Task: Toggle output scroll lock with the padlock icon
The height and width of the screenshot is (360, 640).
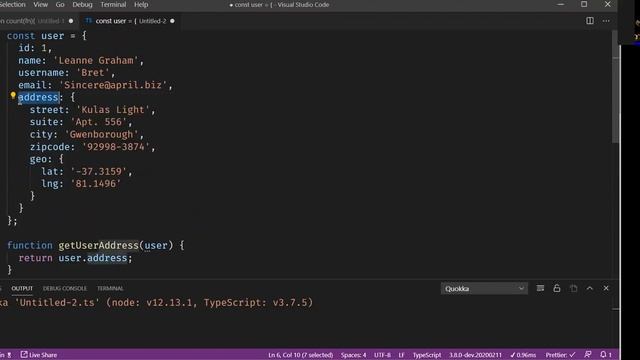Action: pyautogui.click(x=557, y=289)
